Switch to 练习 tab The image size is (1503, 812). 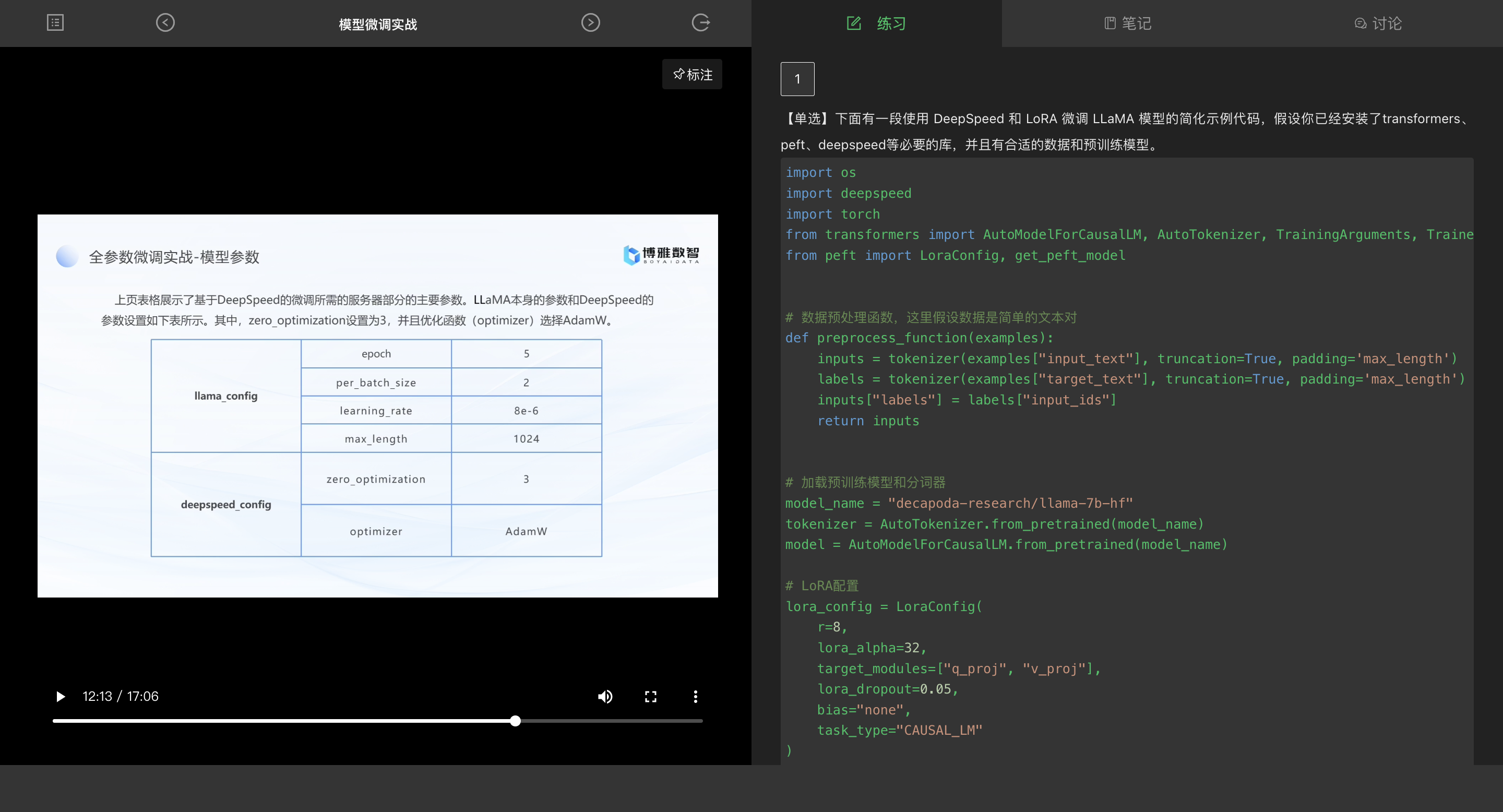tap(876, 23)
